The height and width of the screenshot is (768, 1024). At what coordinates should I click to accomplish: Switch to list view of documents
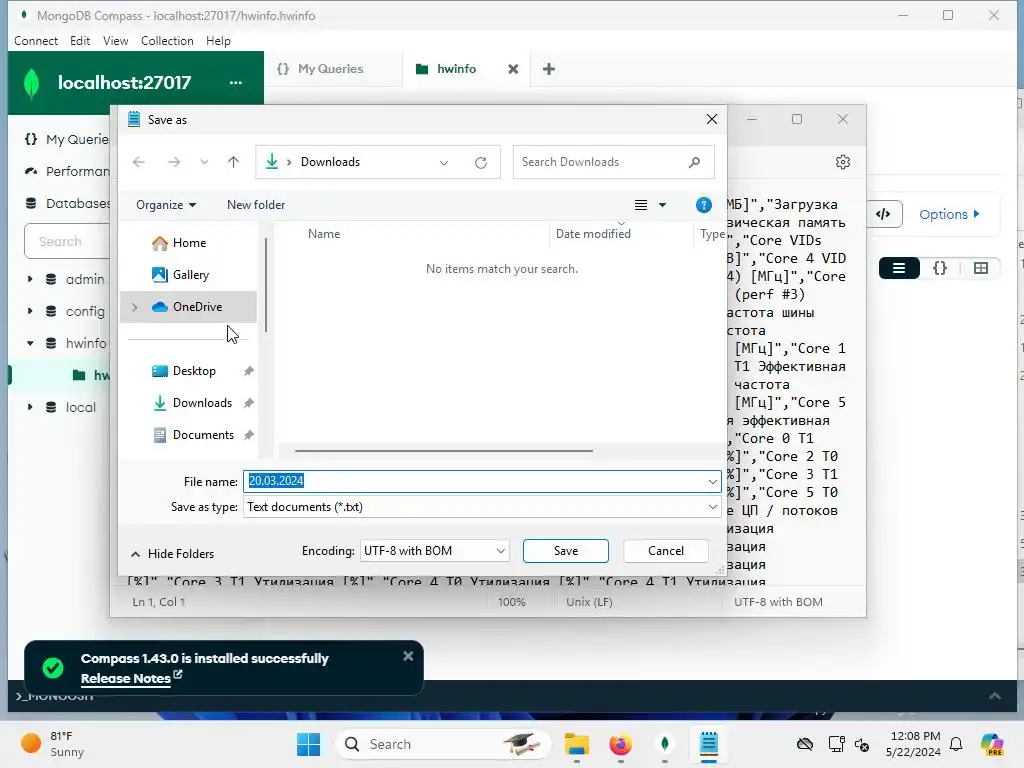click(899, 268)
